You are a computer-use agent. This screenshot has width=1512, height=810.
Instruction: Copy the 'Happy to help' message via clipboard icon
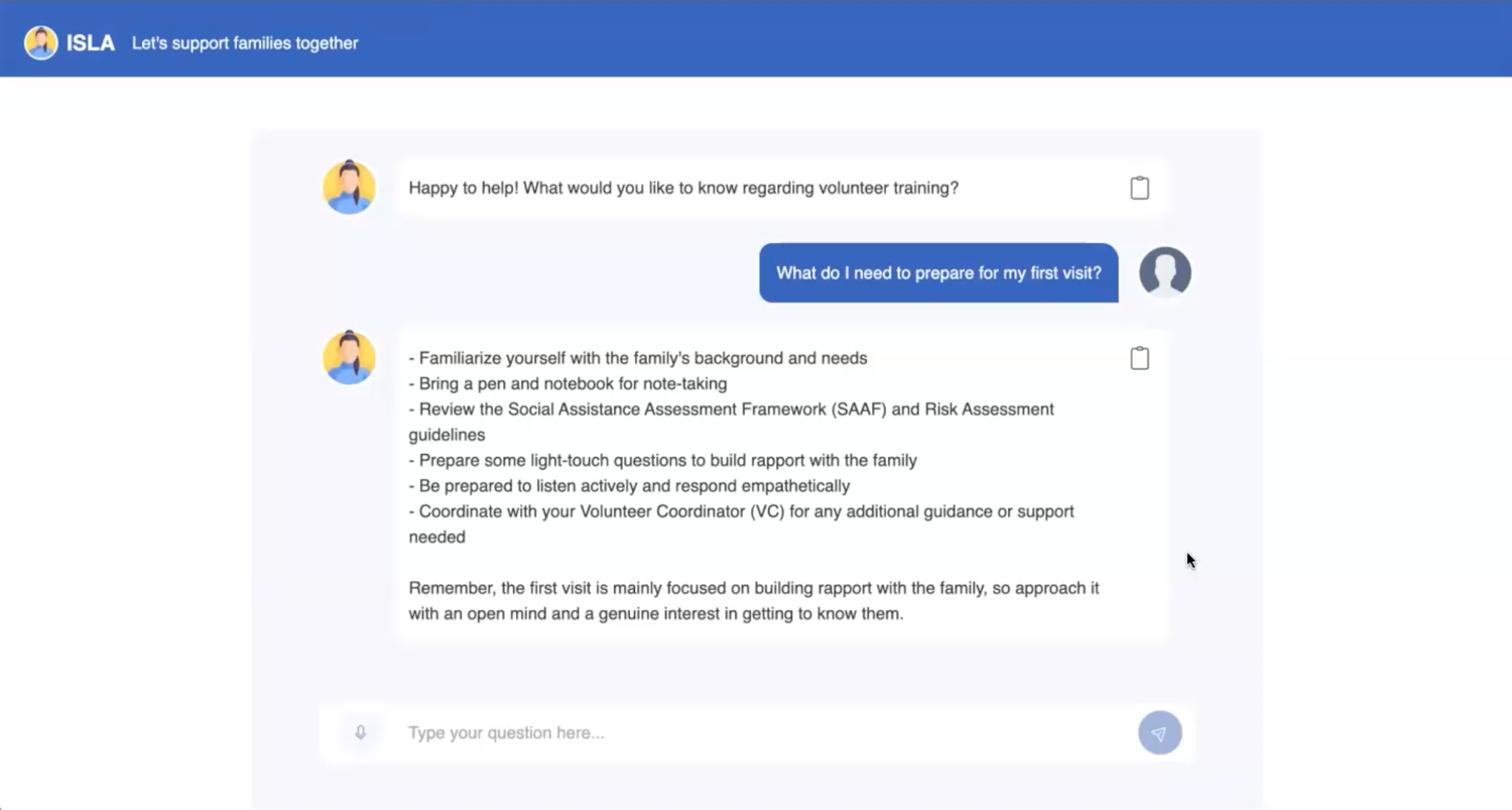(x=1139, y=188)
